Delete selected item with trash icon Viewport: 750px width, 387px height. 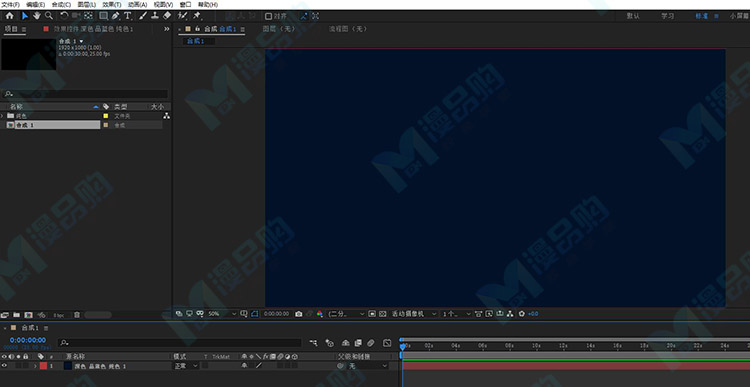[77, 315]
